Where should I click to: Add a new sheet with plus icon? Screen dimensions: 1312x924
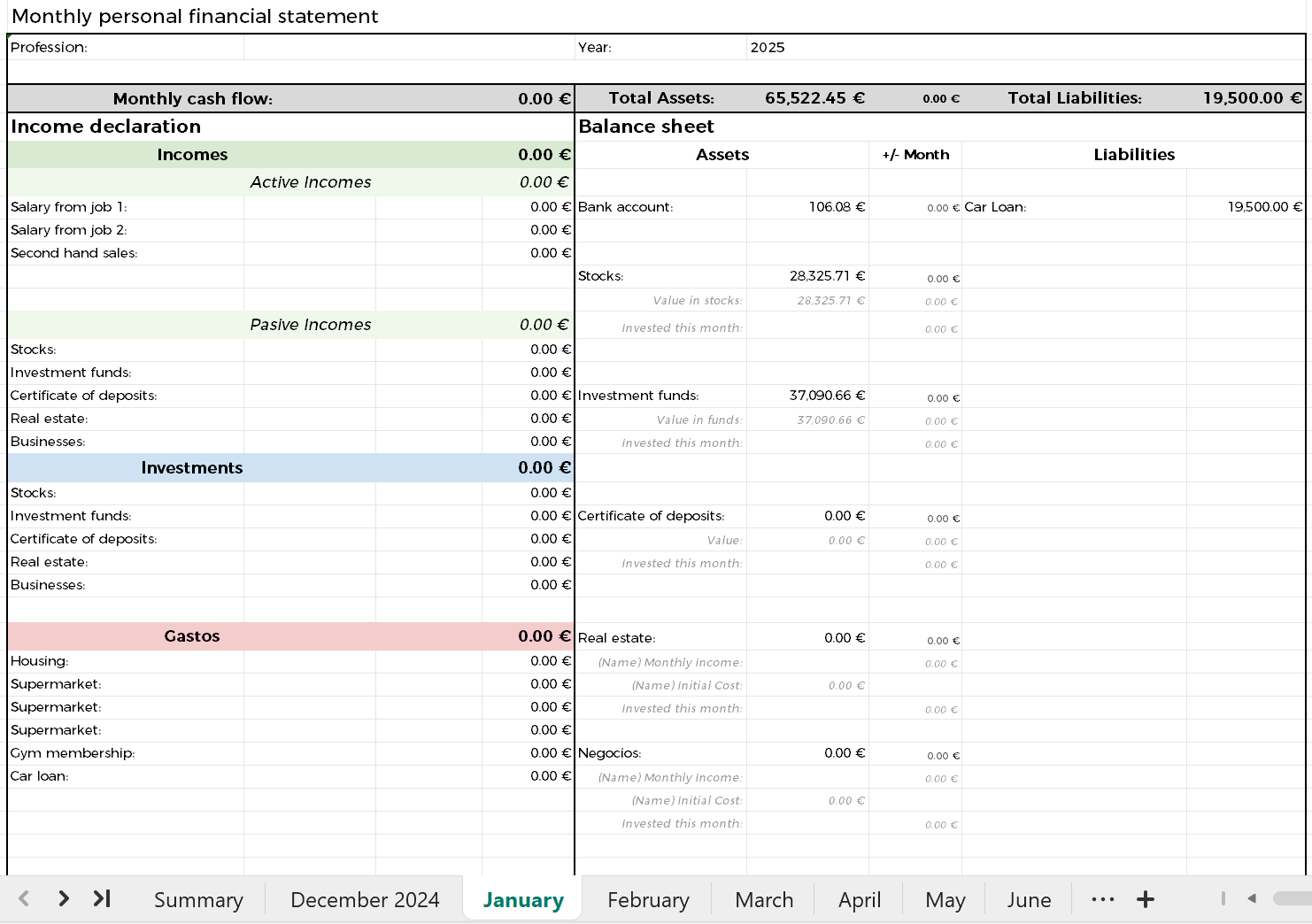tap(1146, 899)
